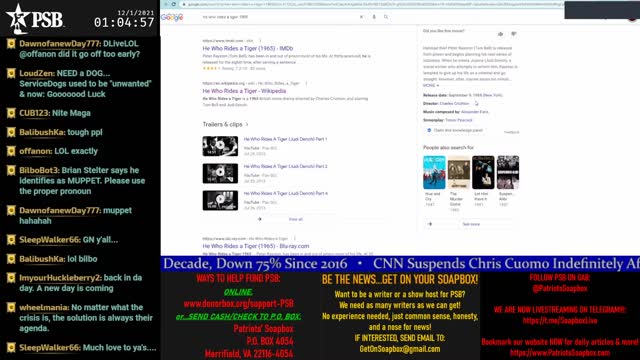Screen dimensions: 640x360
Task: Click the badge icon beside CUB123's message
Action: (x=11, y=113)
